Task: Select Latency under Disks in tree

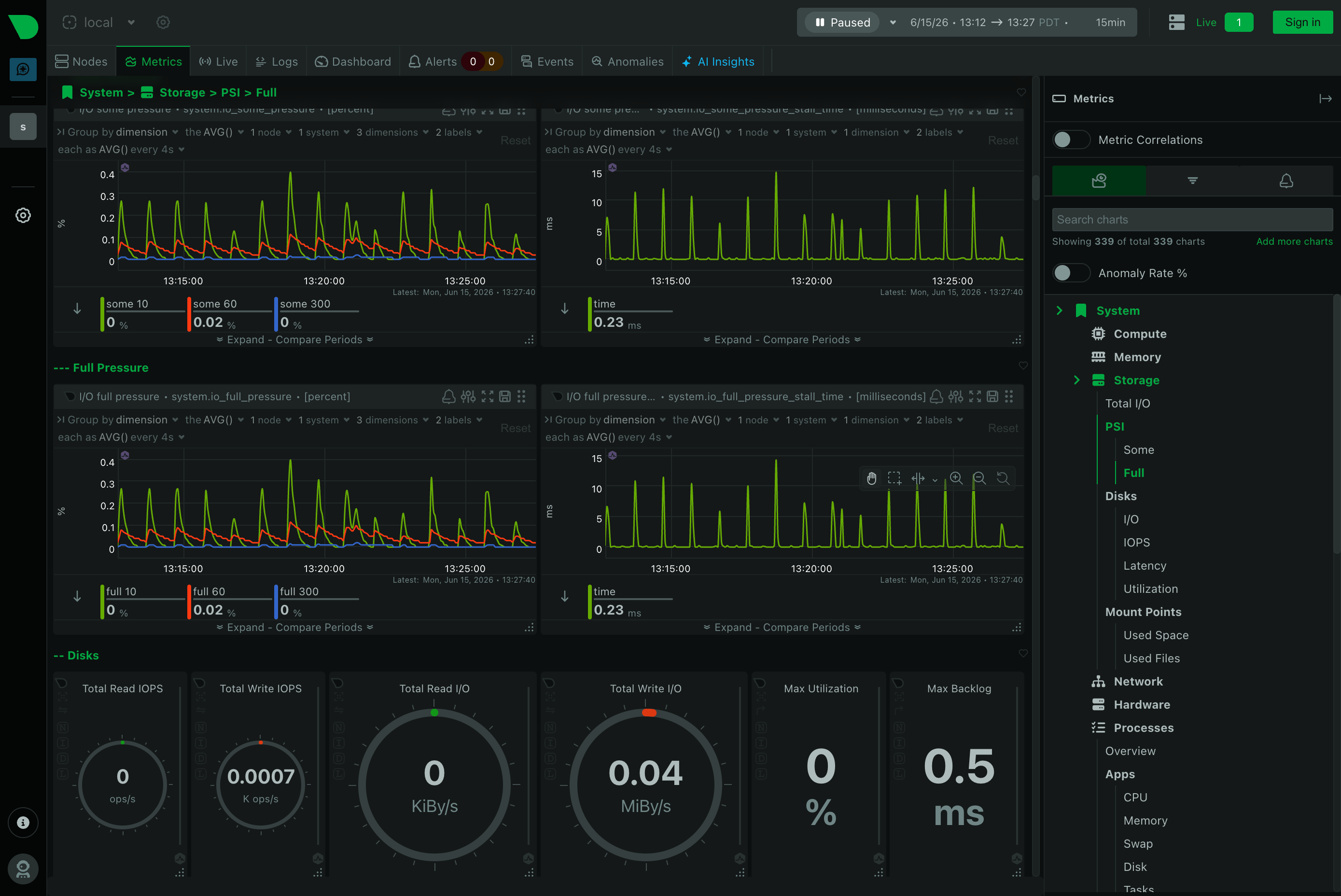Action: pos(1145,566)
